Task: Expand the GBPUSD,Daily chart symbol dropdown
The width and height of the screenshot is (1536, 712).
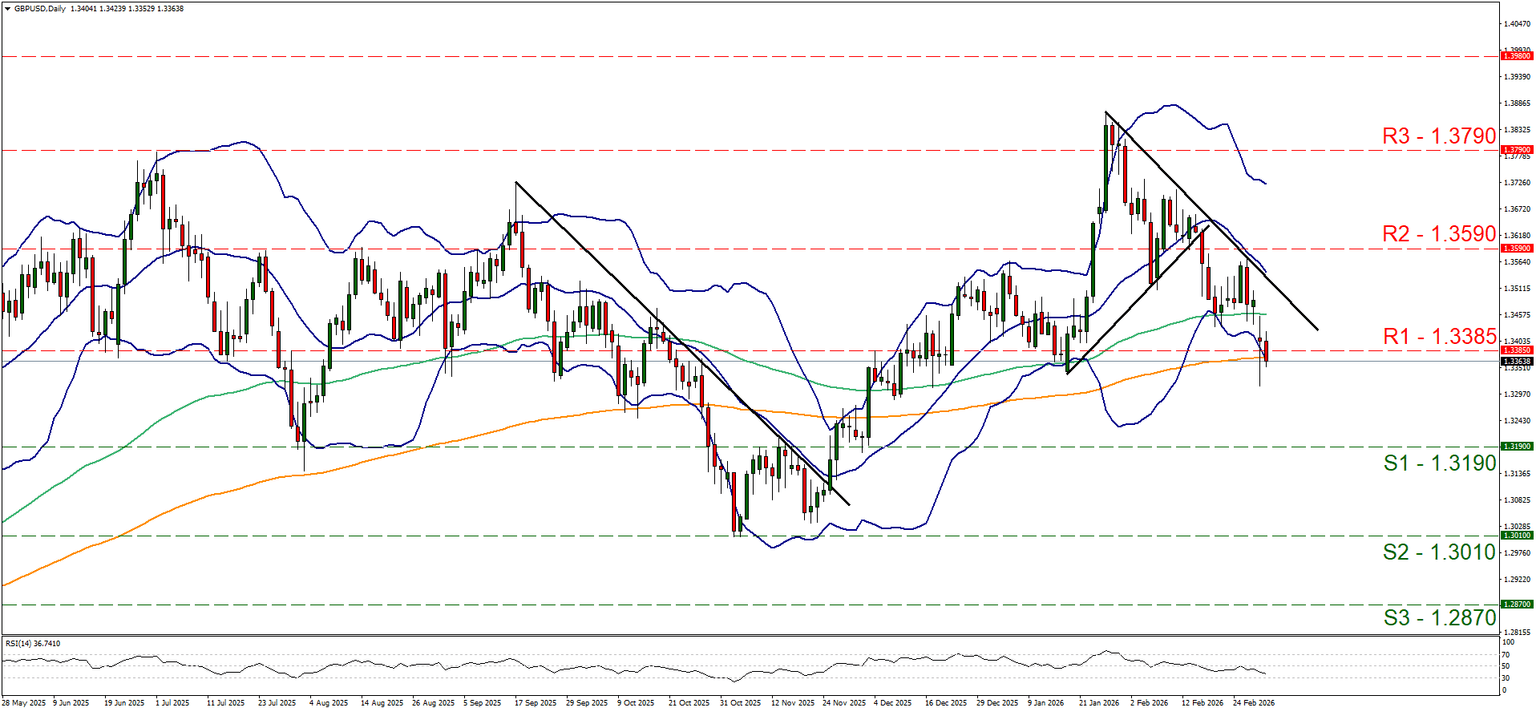Action: point(8,8)
